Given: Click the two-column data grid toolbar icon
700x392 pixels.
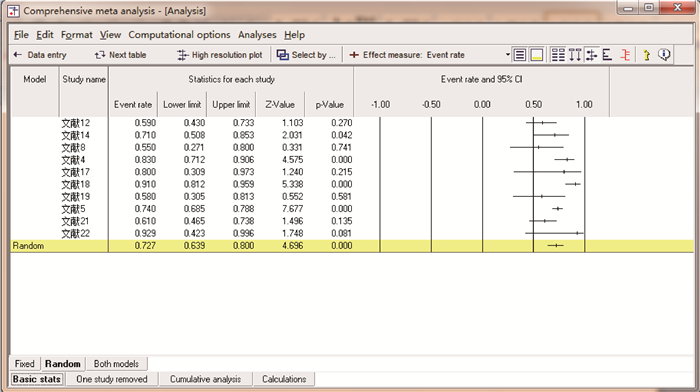Looking at the screenshot, I should [558, 55].
